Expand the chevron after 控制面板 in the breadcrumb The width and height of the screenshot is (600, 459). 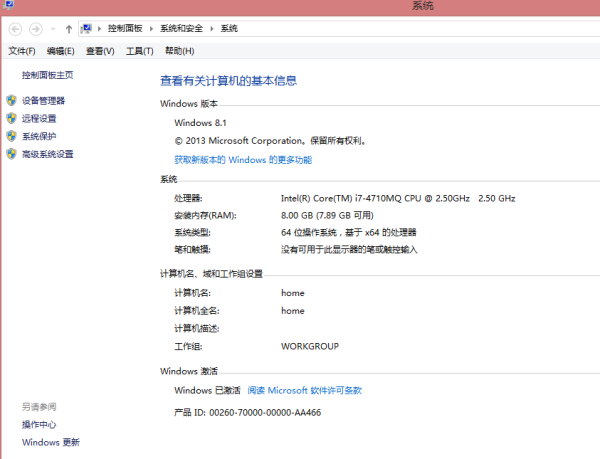pyautogui.click(x=151, y=29)
